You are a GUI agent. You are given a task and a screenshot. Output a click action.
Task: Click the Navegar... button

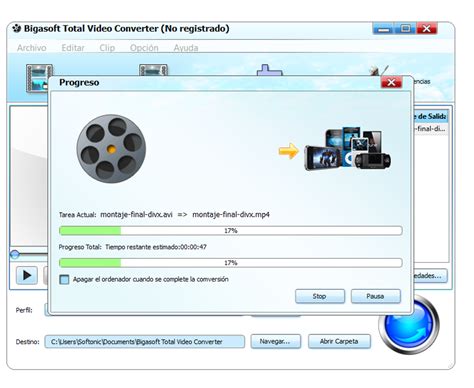[276, 341]
